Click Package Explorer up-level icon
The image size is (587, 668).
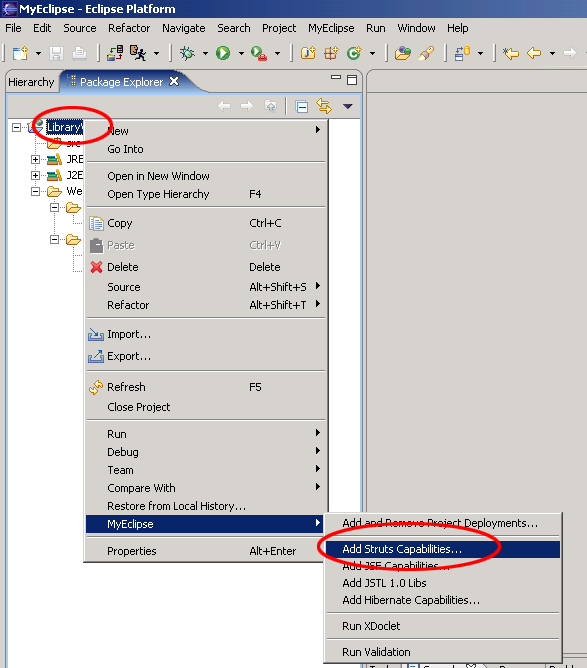coord(270,106)
